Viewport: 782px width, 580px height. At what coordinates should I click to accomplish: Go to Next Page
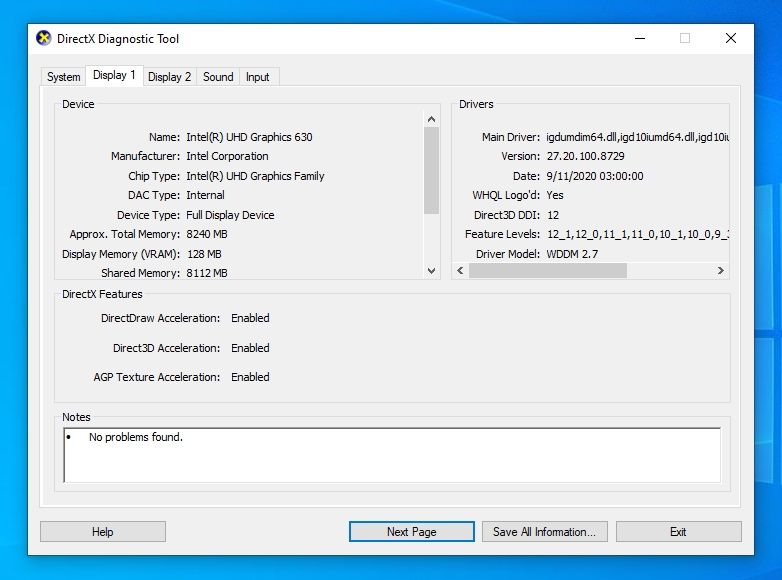click(411, 532)
